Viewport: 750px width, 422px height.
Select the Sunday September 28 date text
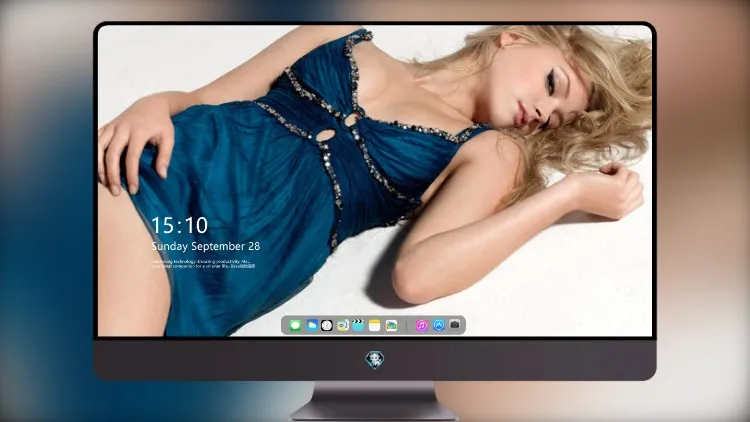click(206, 246)
